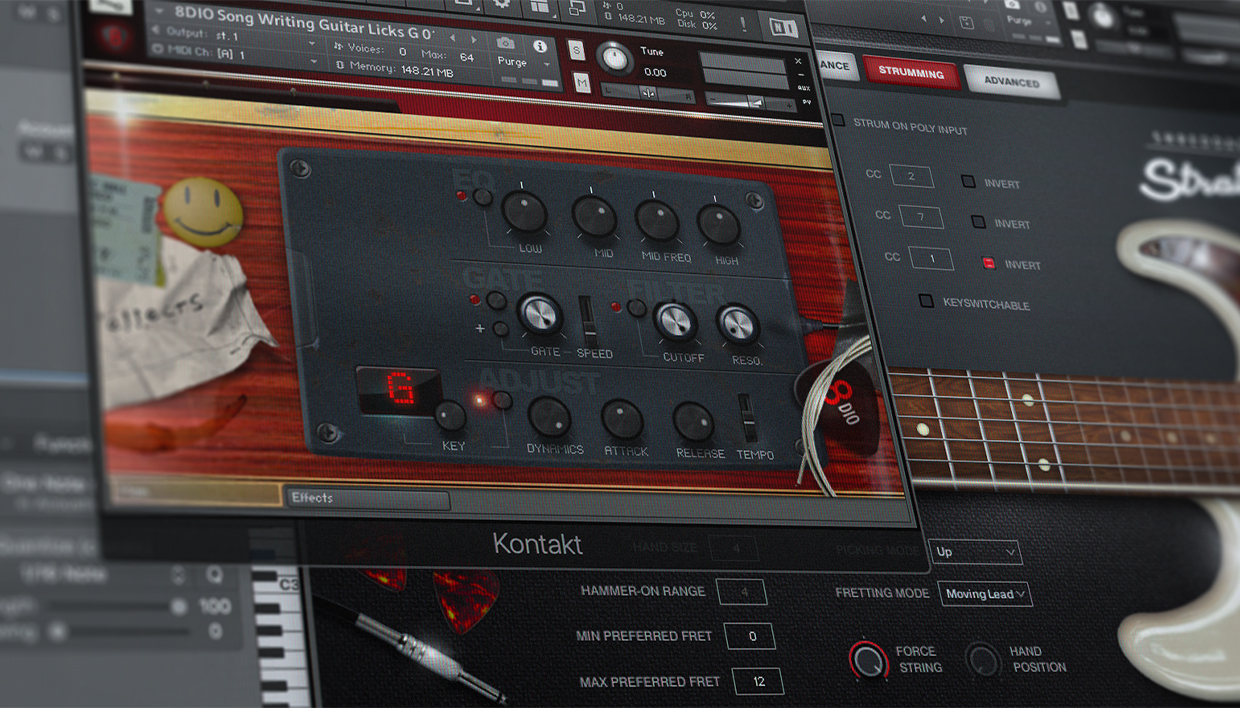This screenshot has width=1240, height=708.
Task: Open the rack view grid icon
Action: coord(539,6)
